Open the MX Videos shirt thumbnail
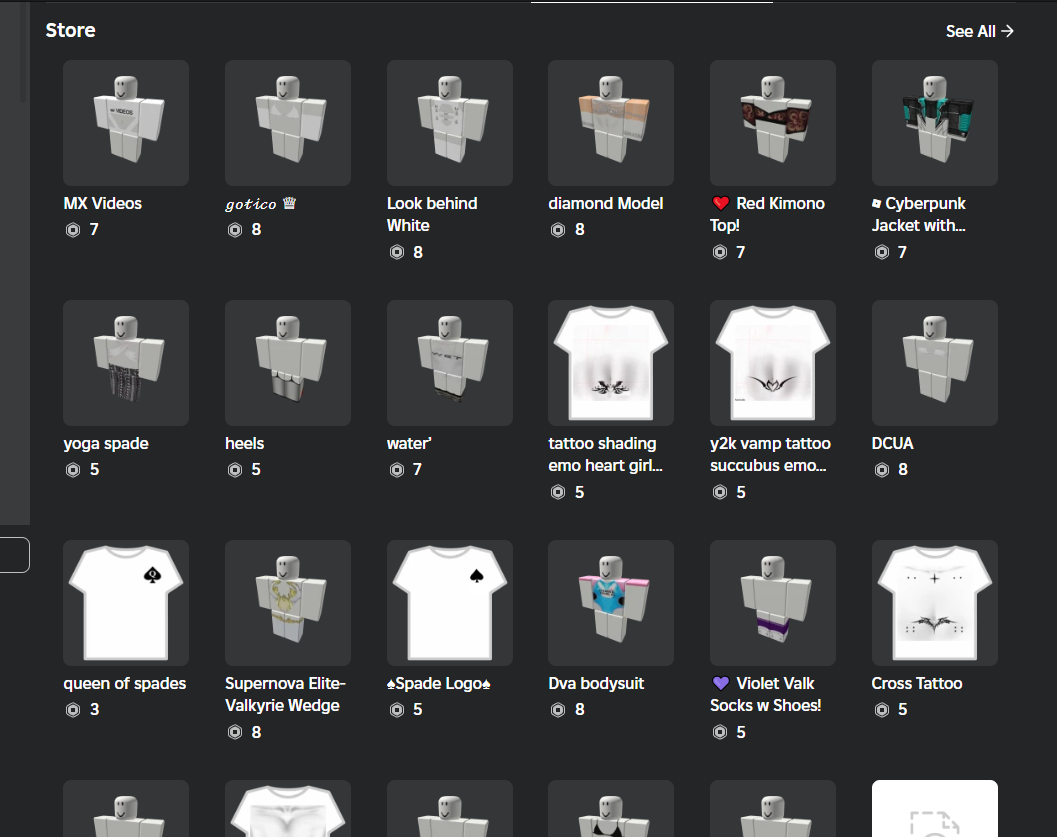Viewport: 1057px width, 837px height. click(126, 123)
